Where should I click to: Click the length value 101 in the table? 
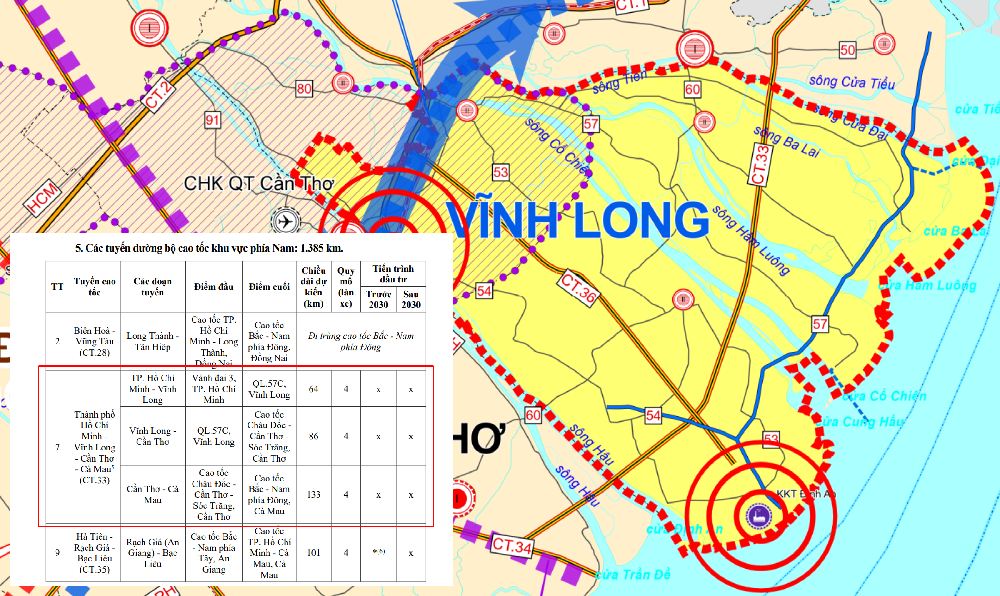(x=313, y=552)
